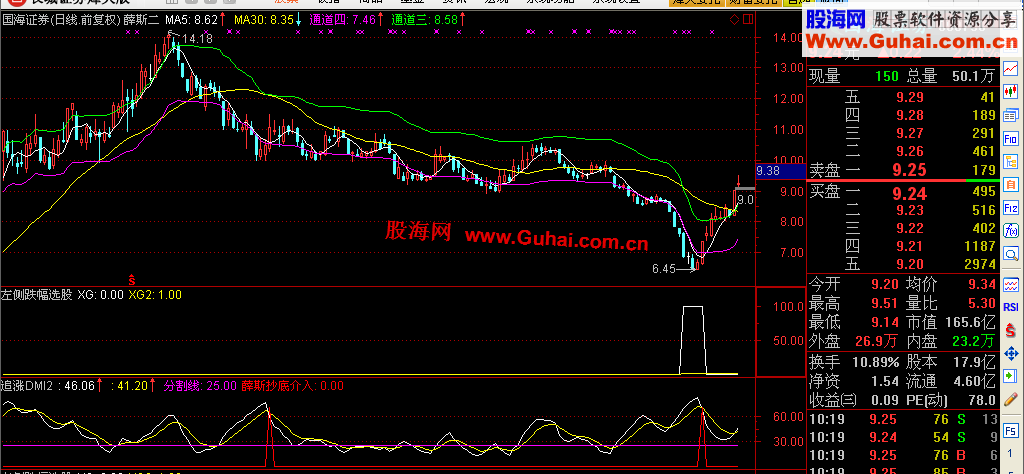The image size is (1024, 474).
Task: Click the 10:19 trade tick with volume 54
Action: (903, 437)
